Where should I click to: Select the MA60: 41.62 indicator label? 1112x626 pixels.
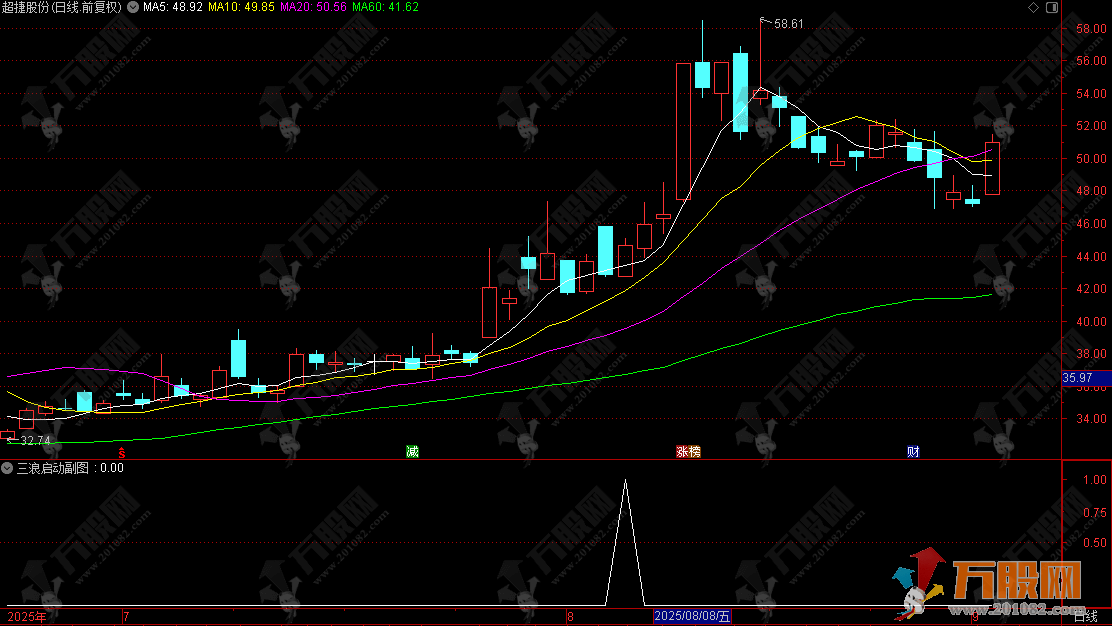385,7
